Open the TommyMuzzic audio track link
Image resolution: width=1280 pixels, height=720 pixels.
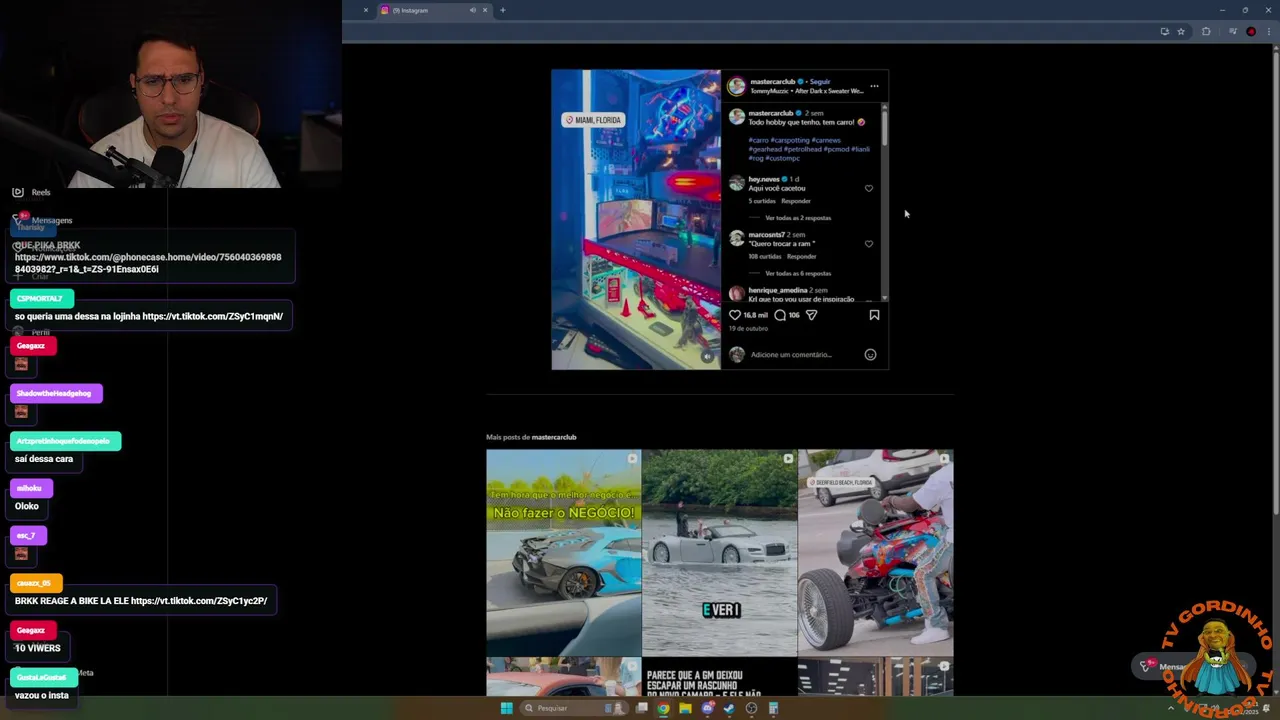(x=807, y=91)
